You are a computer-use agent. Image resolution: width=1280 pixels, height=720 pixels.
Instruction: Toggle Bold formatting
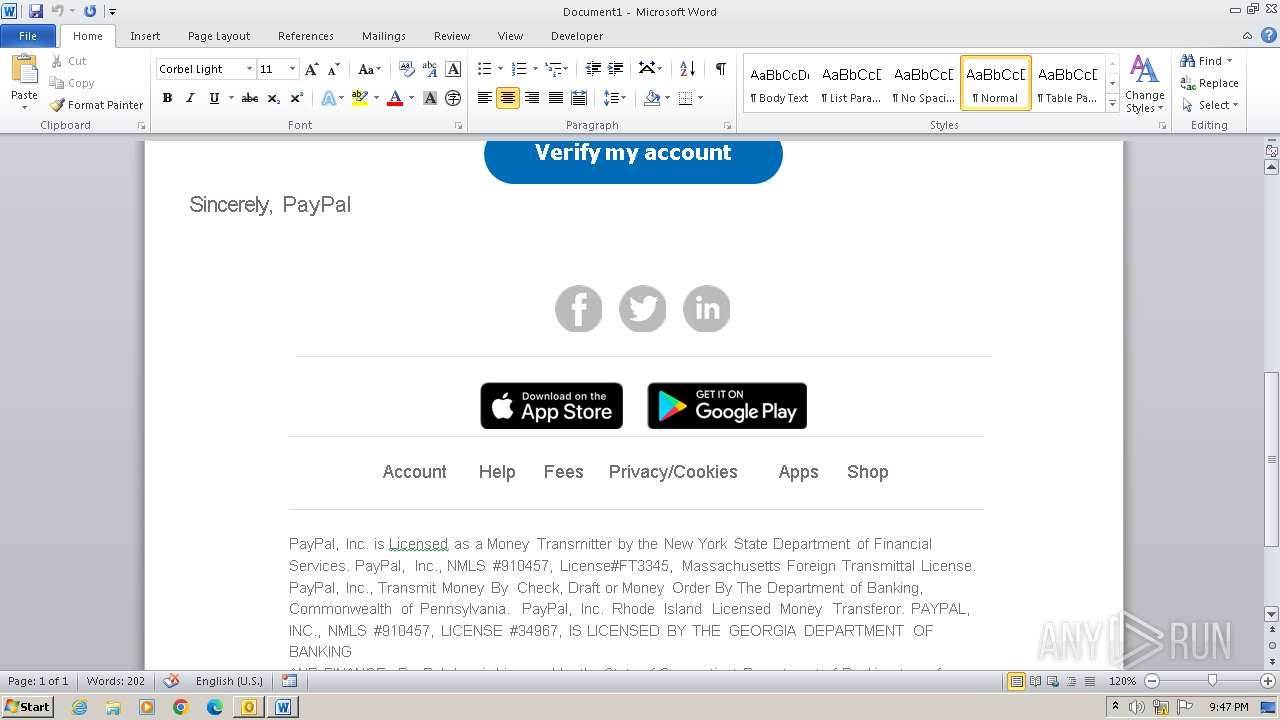tap(167, 98)
